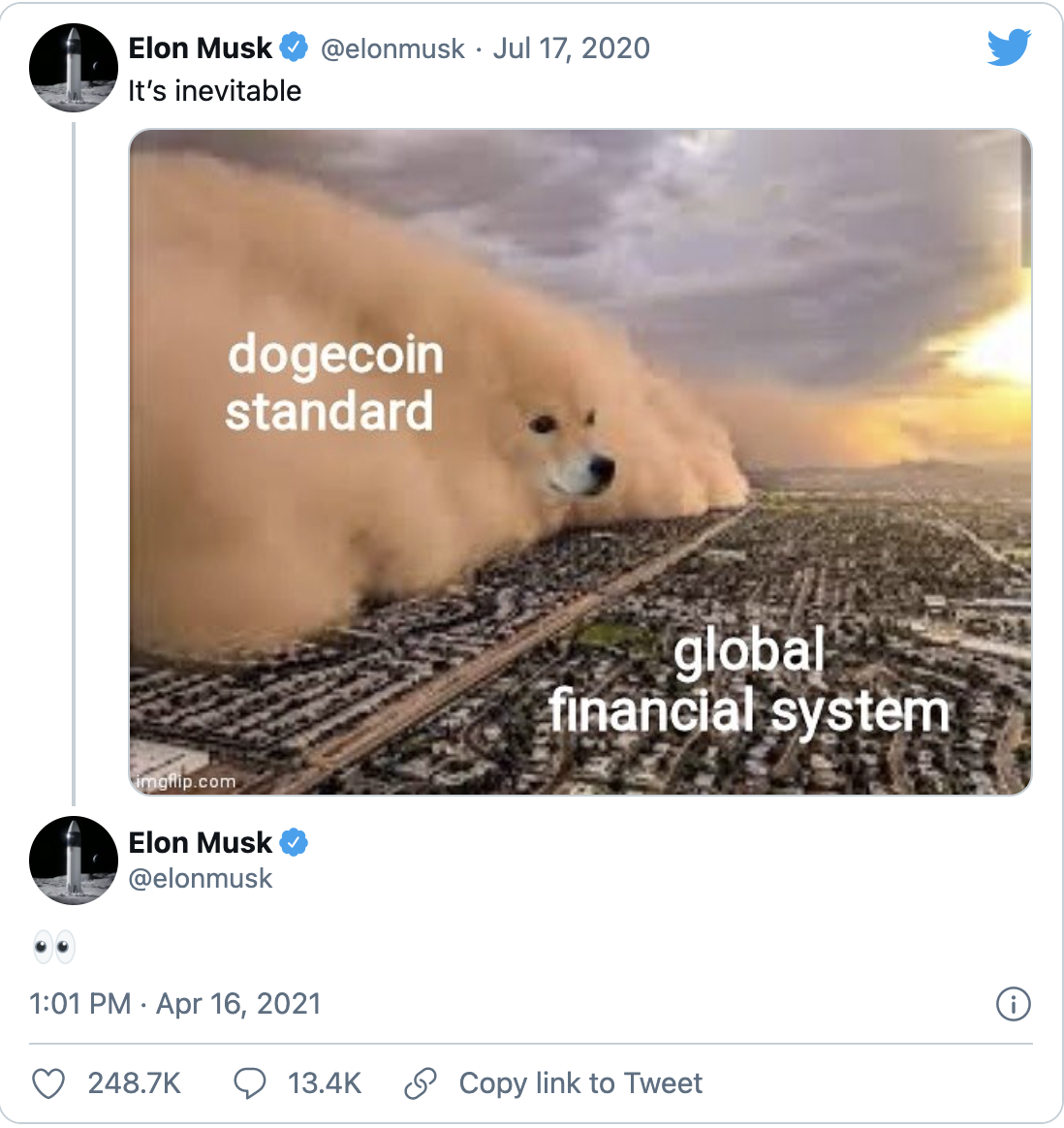
Task: Click the chain link icon
Action: (421, 1083)
